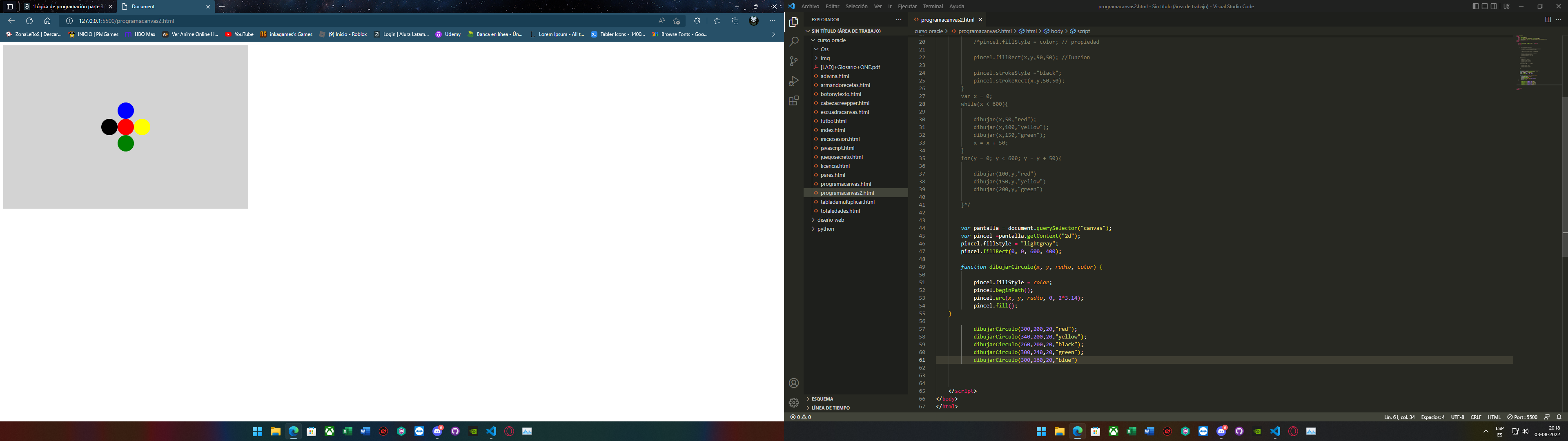
Task: Open the Extensions view in VS Code
Action: click(794, 100)
